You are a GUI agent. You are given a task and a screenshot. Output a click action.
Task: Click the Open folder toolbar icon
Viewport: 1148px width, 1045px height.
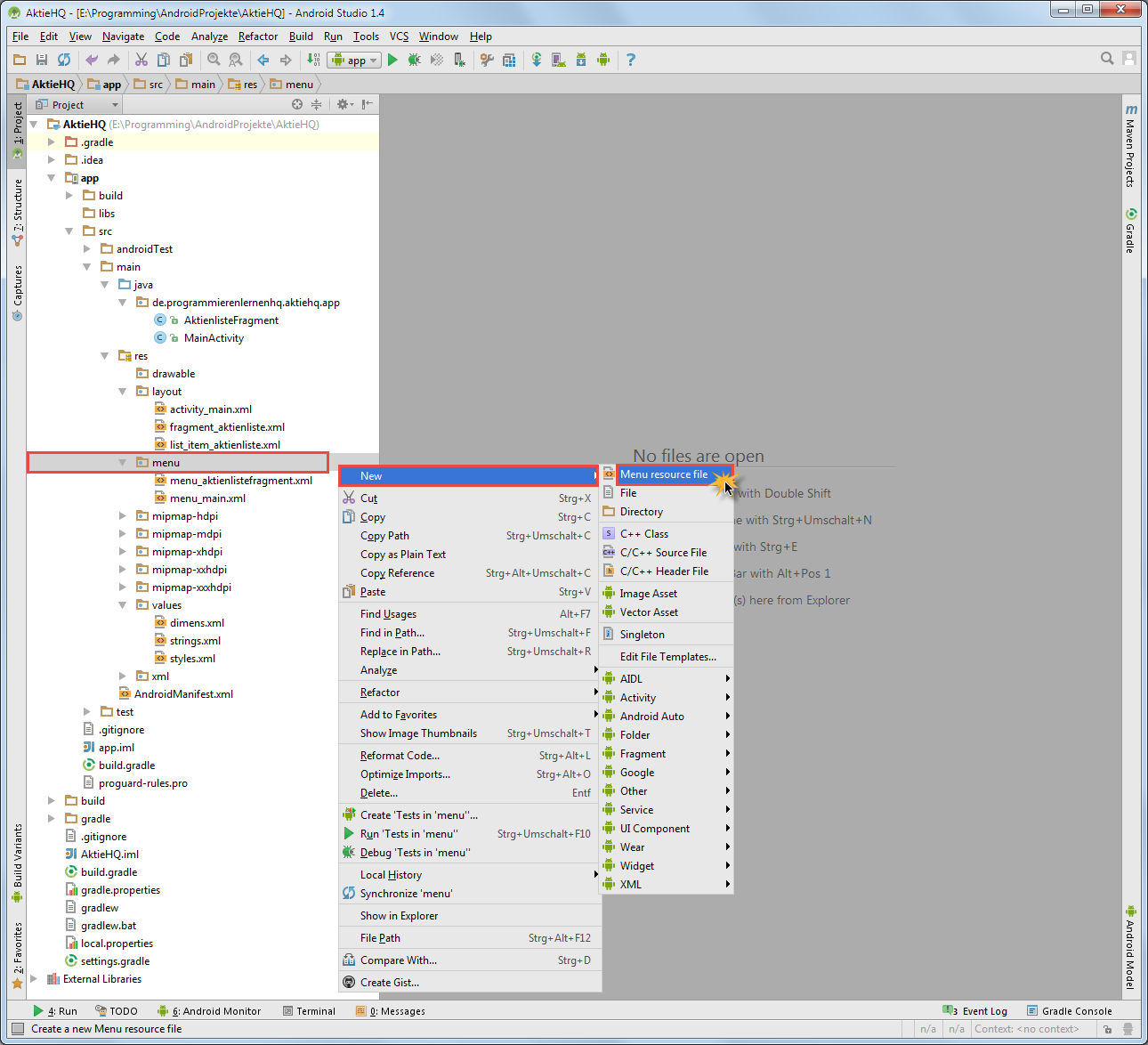point(20,60)
